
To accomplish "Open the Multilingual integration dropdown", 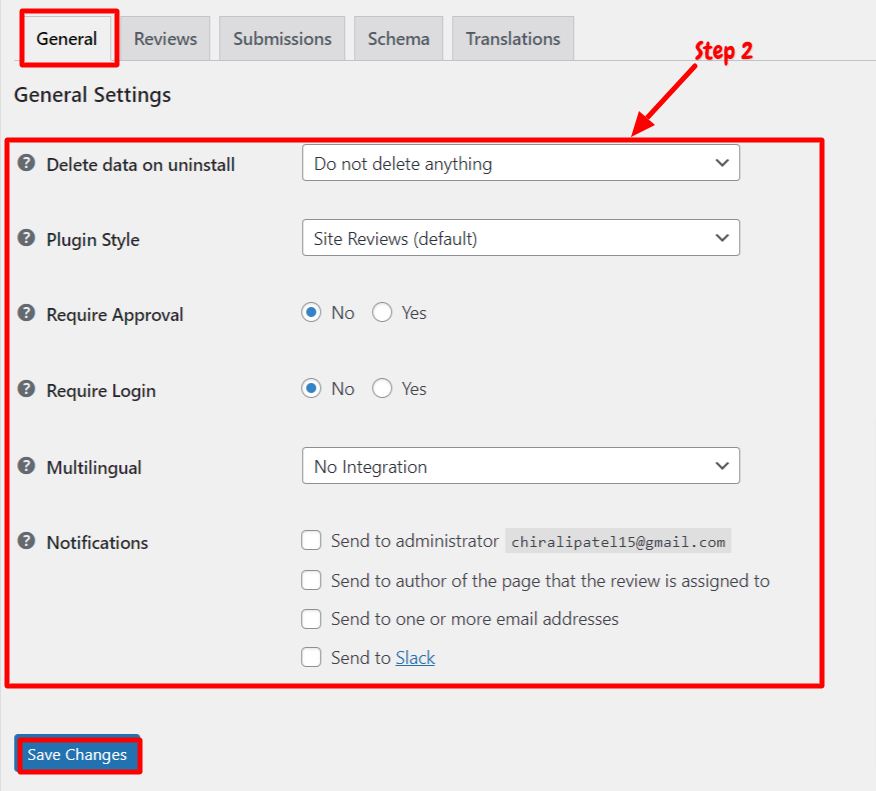I will point(521,466).
